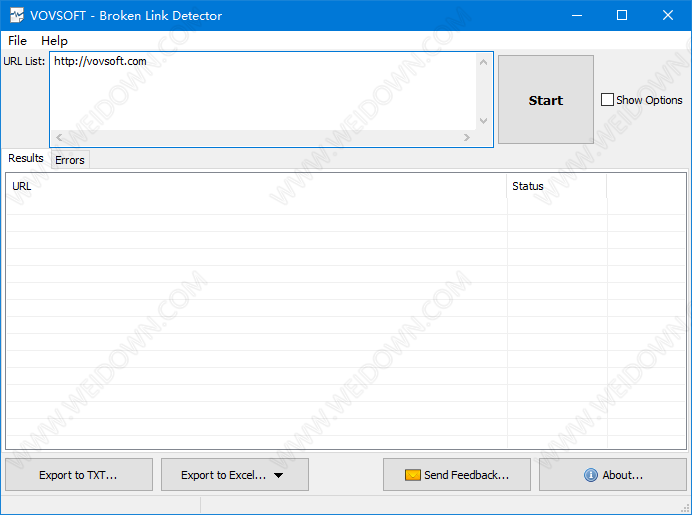692x515 pixels.
Task: Sort by the Status column header
Action: point(557,186)
